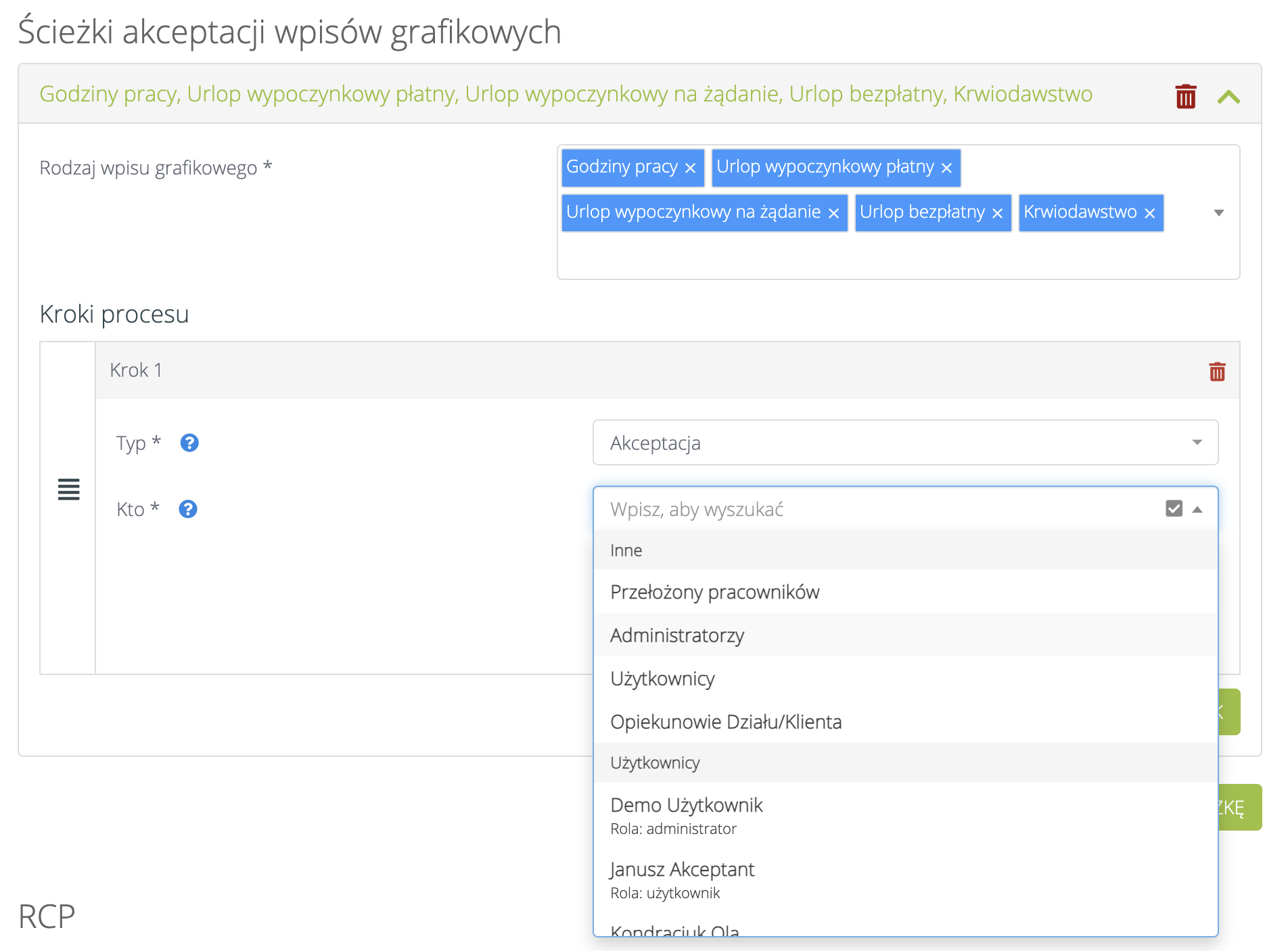The width and height of the screenshot is (1288, 951).
Task: Open the Typ dropdown showing Akceptacja
Action: pos(904,442)
